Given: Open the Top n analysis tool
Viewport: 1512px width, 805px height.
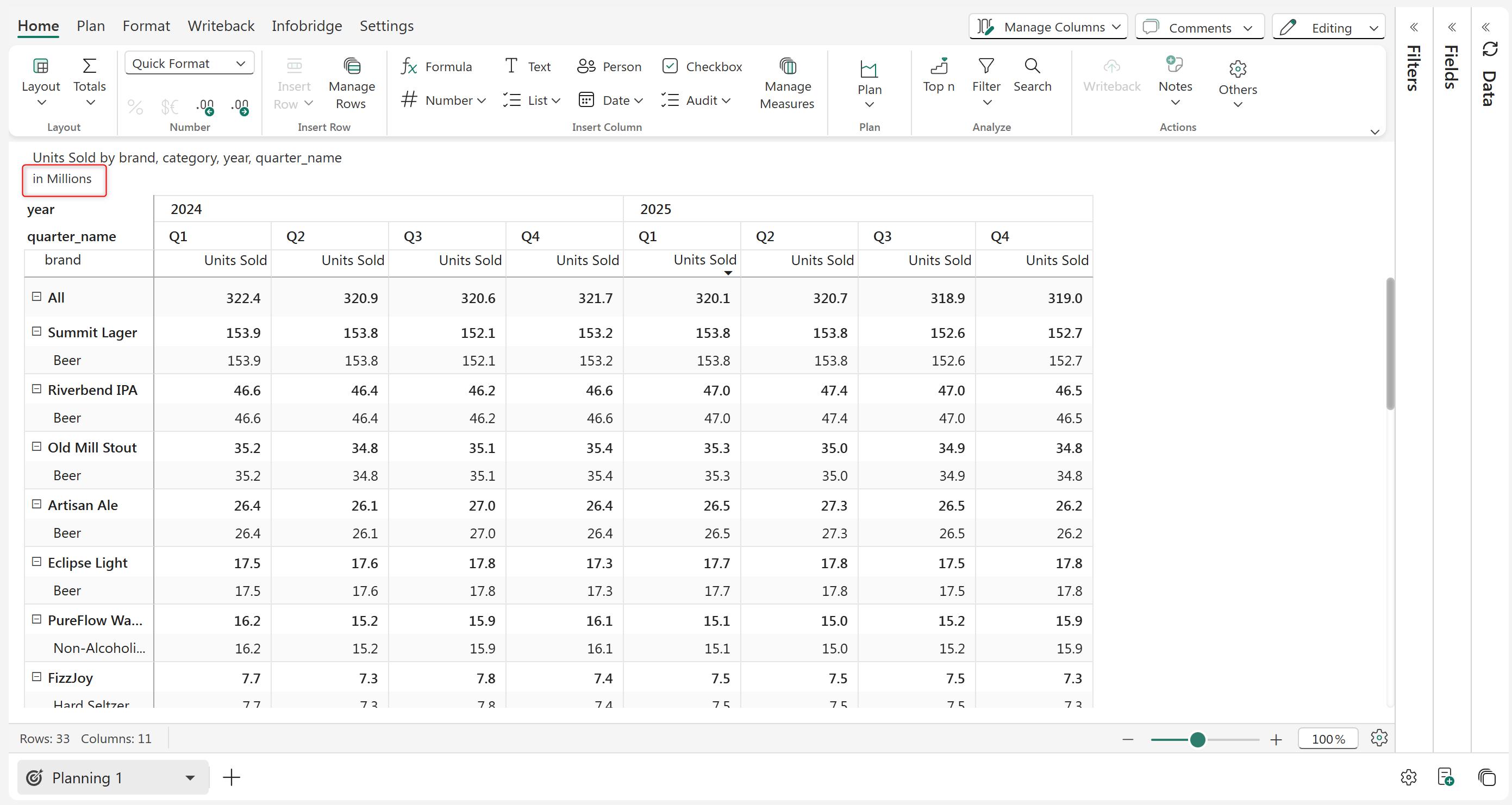Looking at the screenshot, I should tap(938, 75).
